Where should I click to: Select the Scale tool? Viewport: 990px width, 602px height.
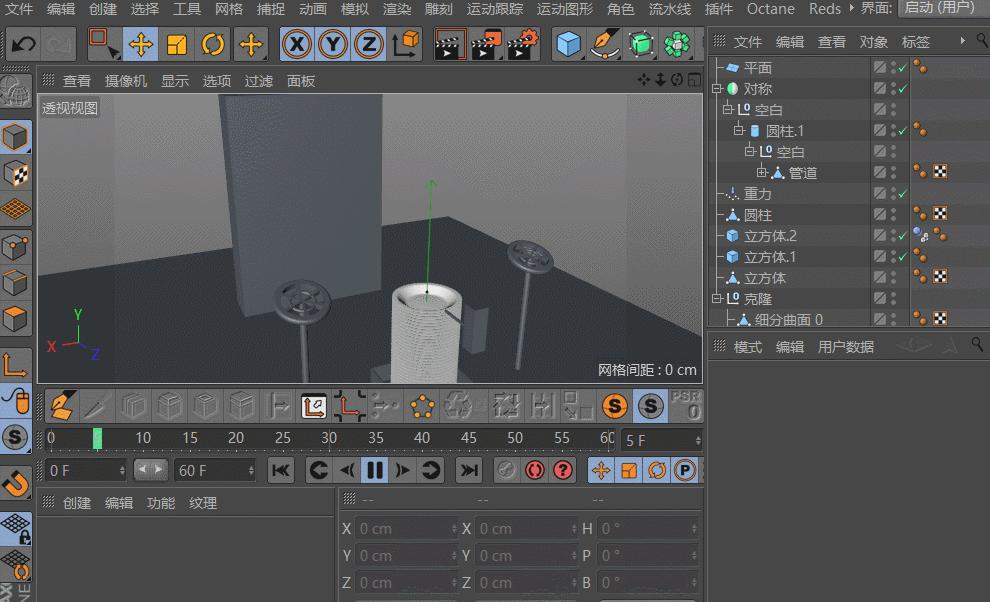click(x=176, y=44)
